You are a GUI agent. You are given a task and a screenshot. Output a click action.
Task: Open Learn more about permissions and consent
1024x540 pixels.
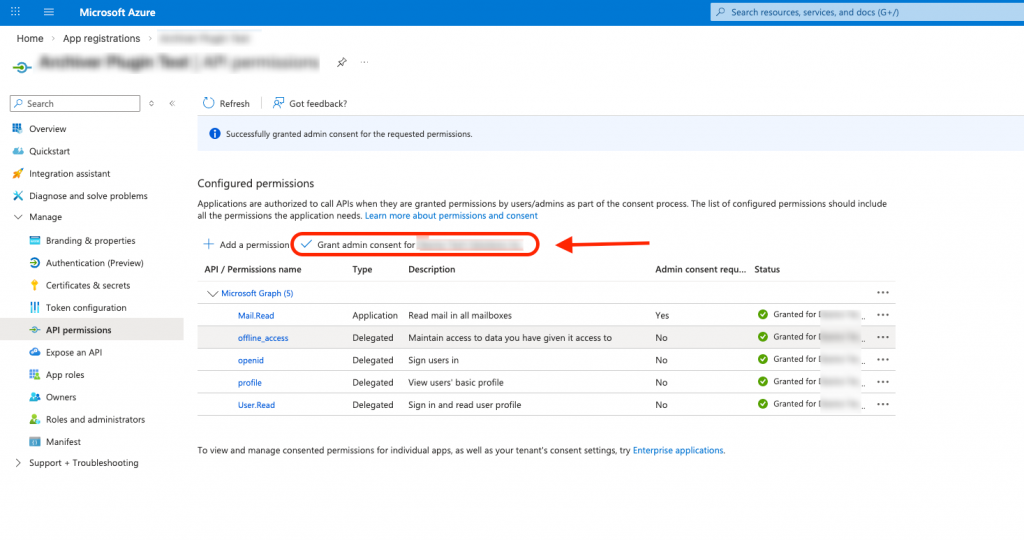451,215
